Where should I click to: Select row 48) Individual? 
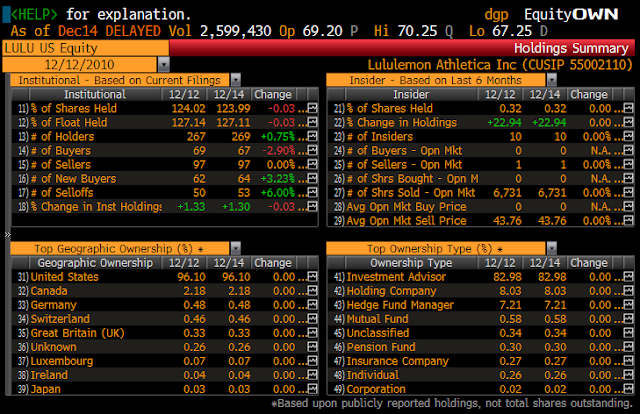tap(480, 375)
